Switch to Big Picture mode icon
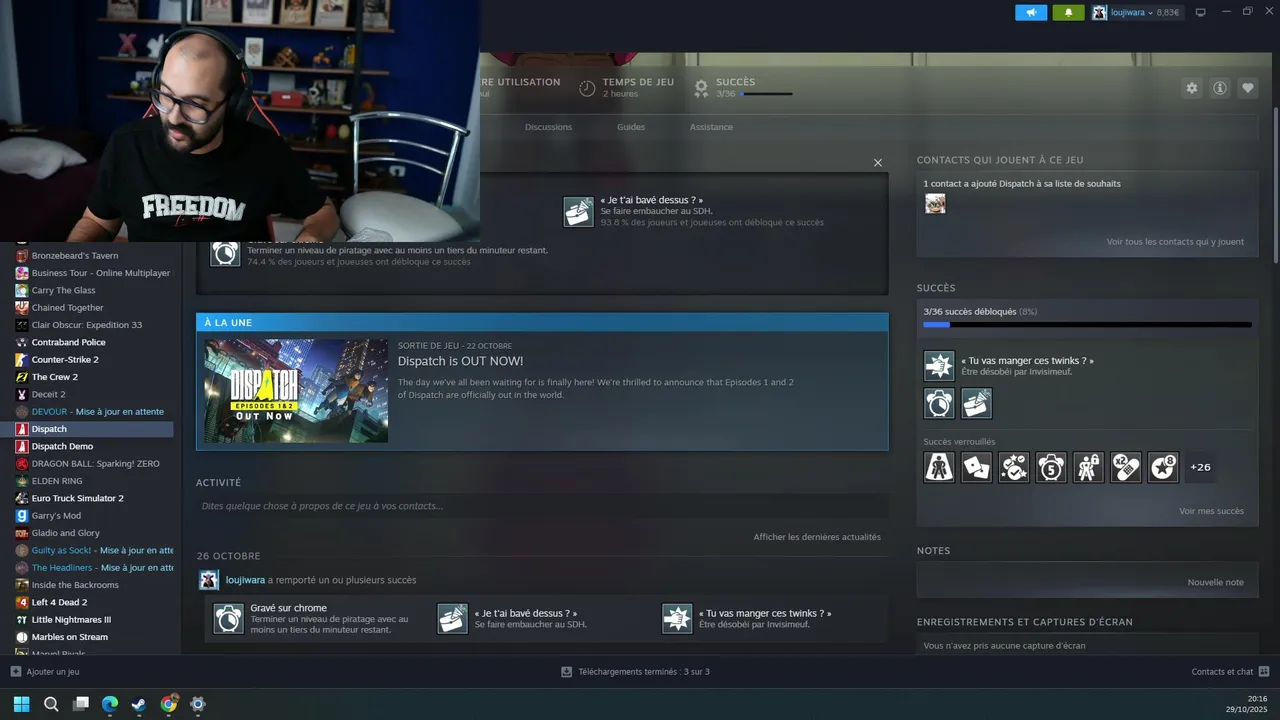The image size is (1280, 720). click(x=1201, y=12)
